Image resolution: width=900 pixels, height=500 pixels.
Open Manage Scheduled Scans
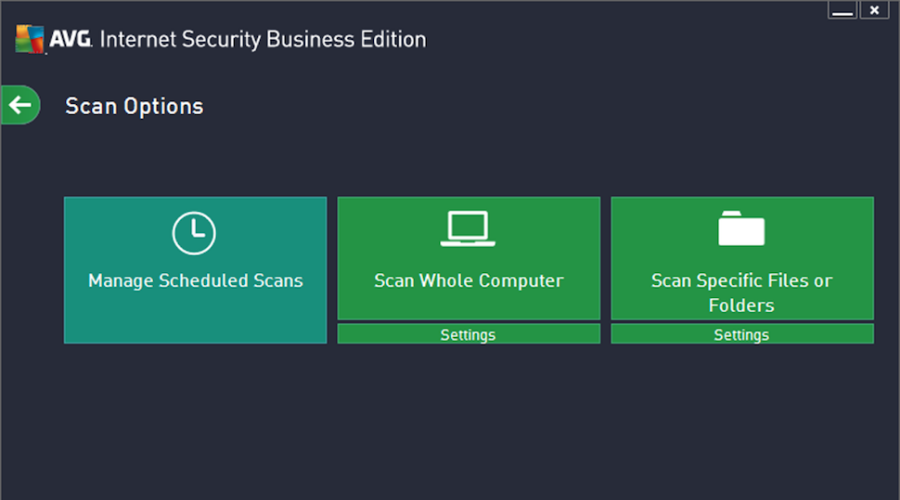195,281
